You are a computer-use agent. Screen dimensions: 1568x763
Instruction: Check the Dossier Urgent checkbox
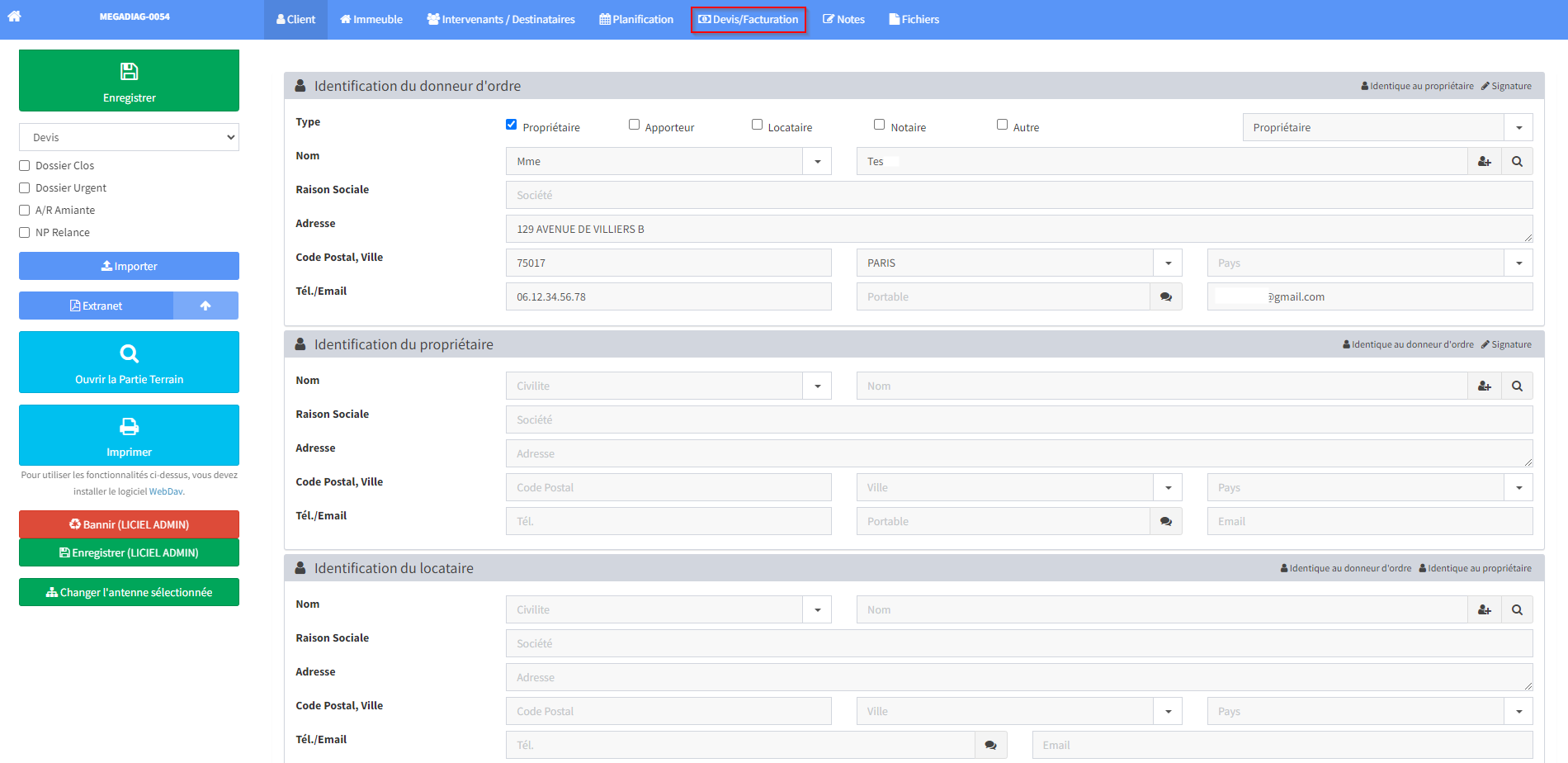(25, 187)
